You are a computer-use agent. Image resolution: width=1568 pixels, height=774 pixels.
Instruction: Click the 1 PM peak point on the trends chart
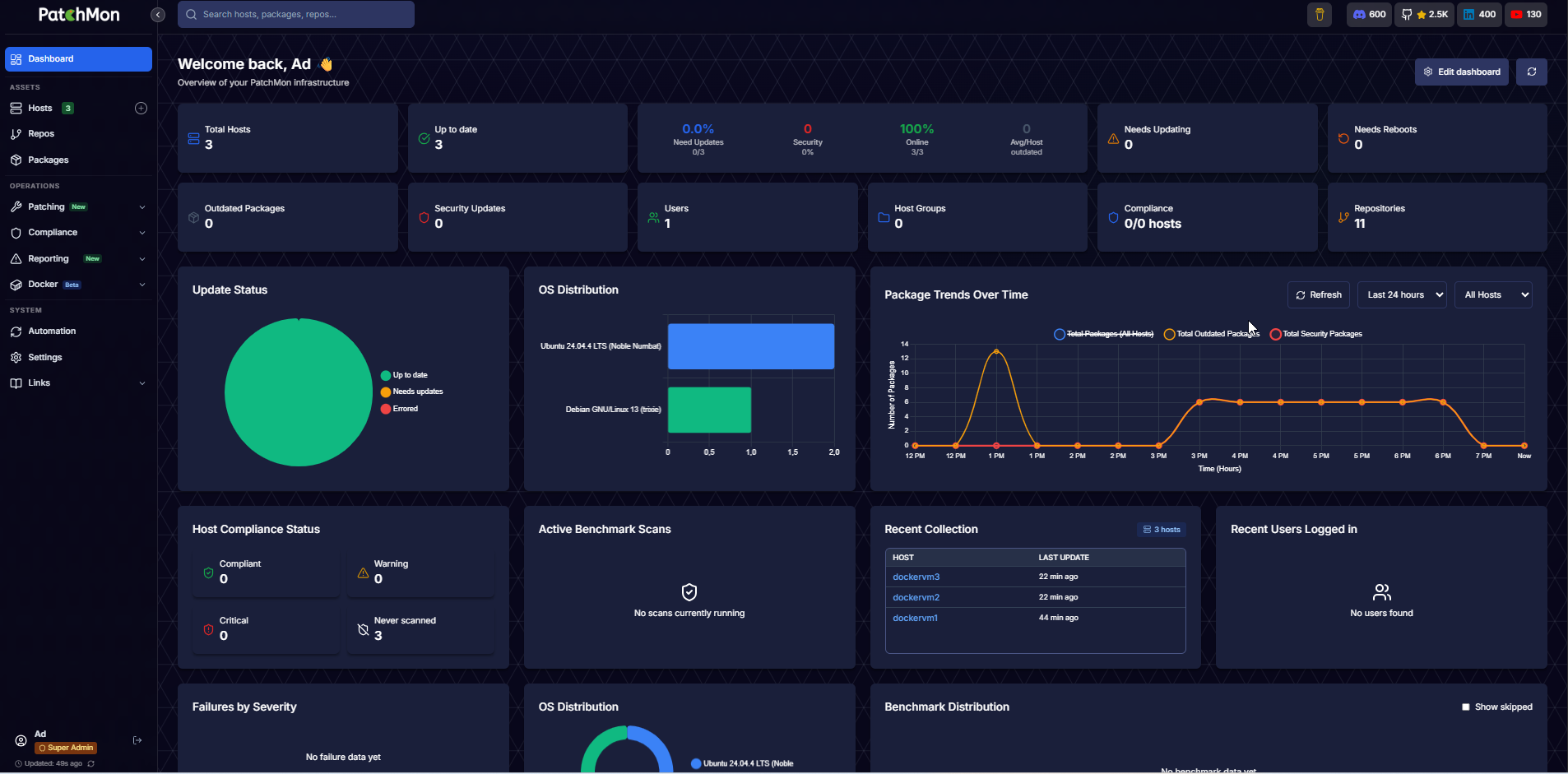point(996,351)
